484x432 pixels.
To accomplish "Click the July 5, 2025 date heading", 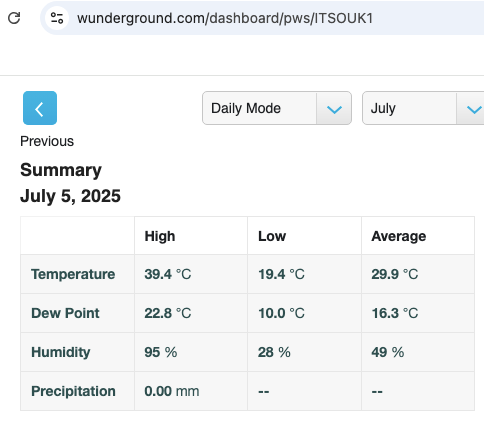I will (70, 196).
